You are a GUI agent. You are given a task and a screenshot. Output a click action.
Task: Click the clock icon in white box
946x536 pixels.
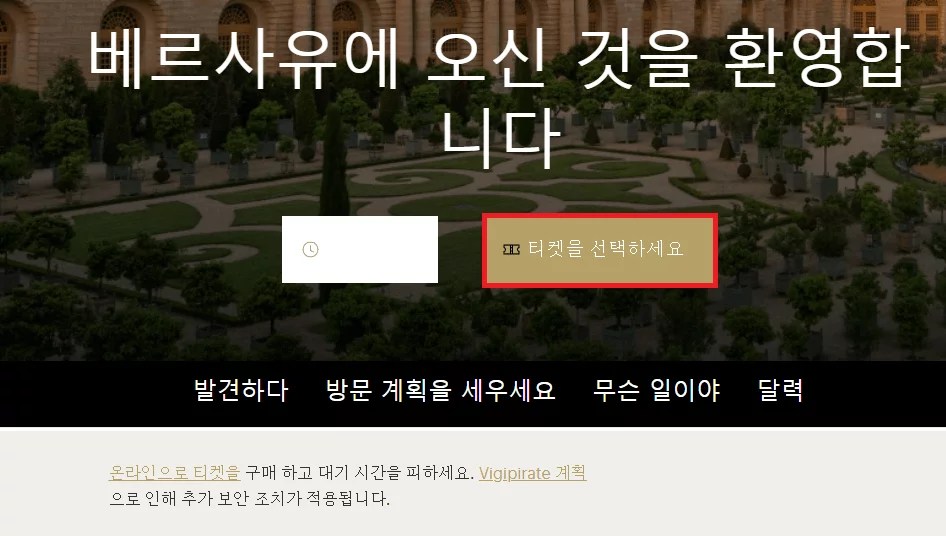pos(310,249)
